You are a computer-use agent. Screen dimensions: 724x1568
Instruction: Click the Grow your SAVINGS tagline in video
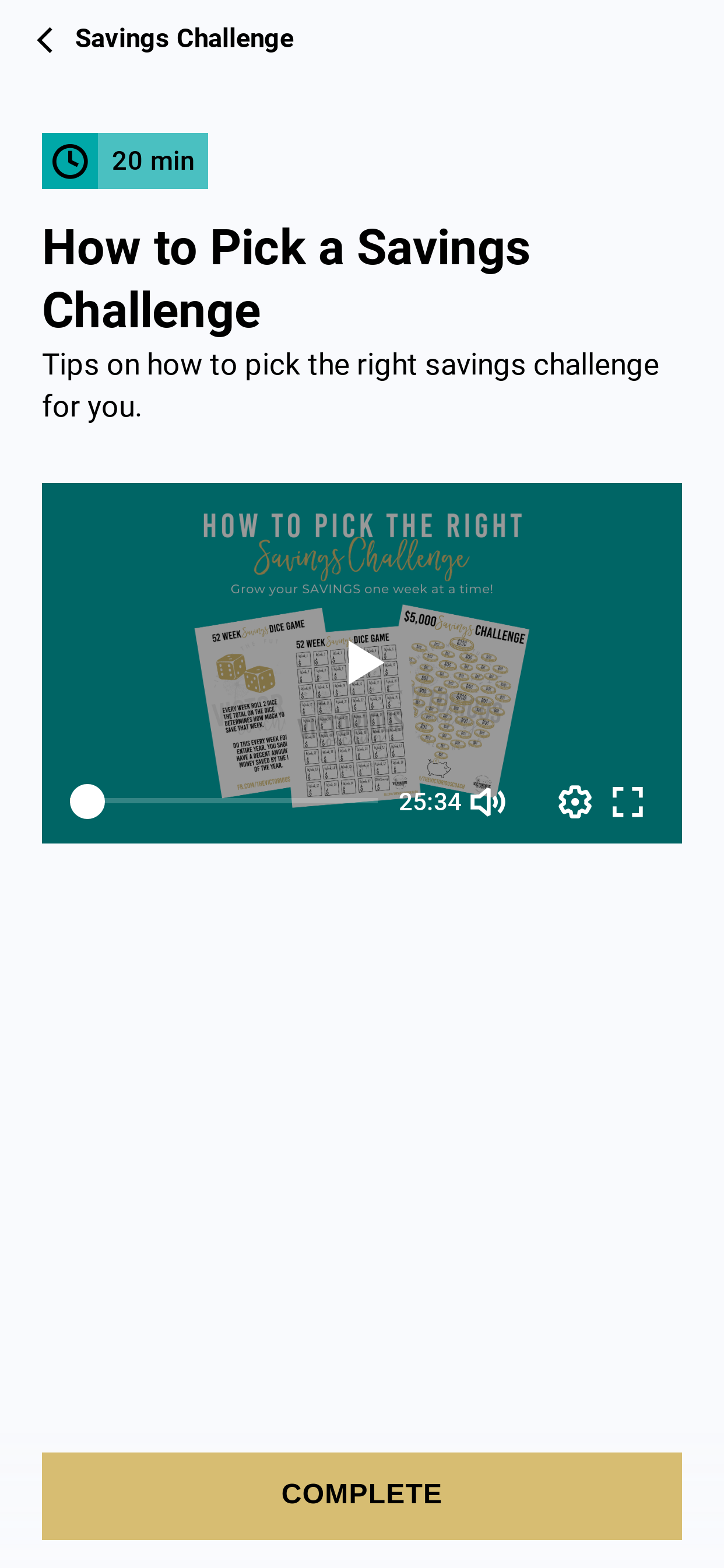click(x=362, y=589)
